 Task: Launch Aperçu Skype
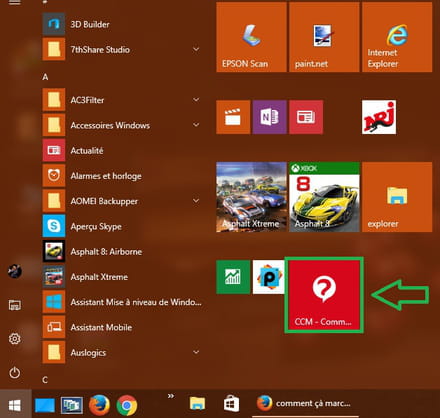click(x=122, y=226)
